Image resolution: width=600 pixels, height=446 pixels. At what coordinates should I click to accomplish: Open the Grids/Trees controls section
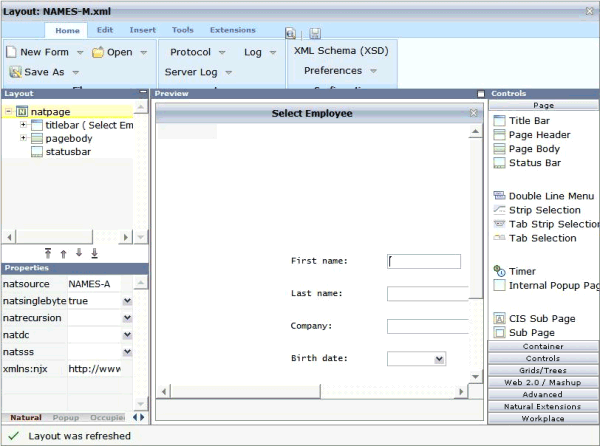tap(543, 370)
